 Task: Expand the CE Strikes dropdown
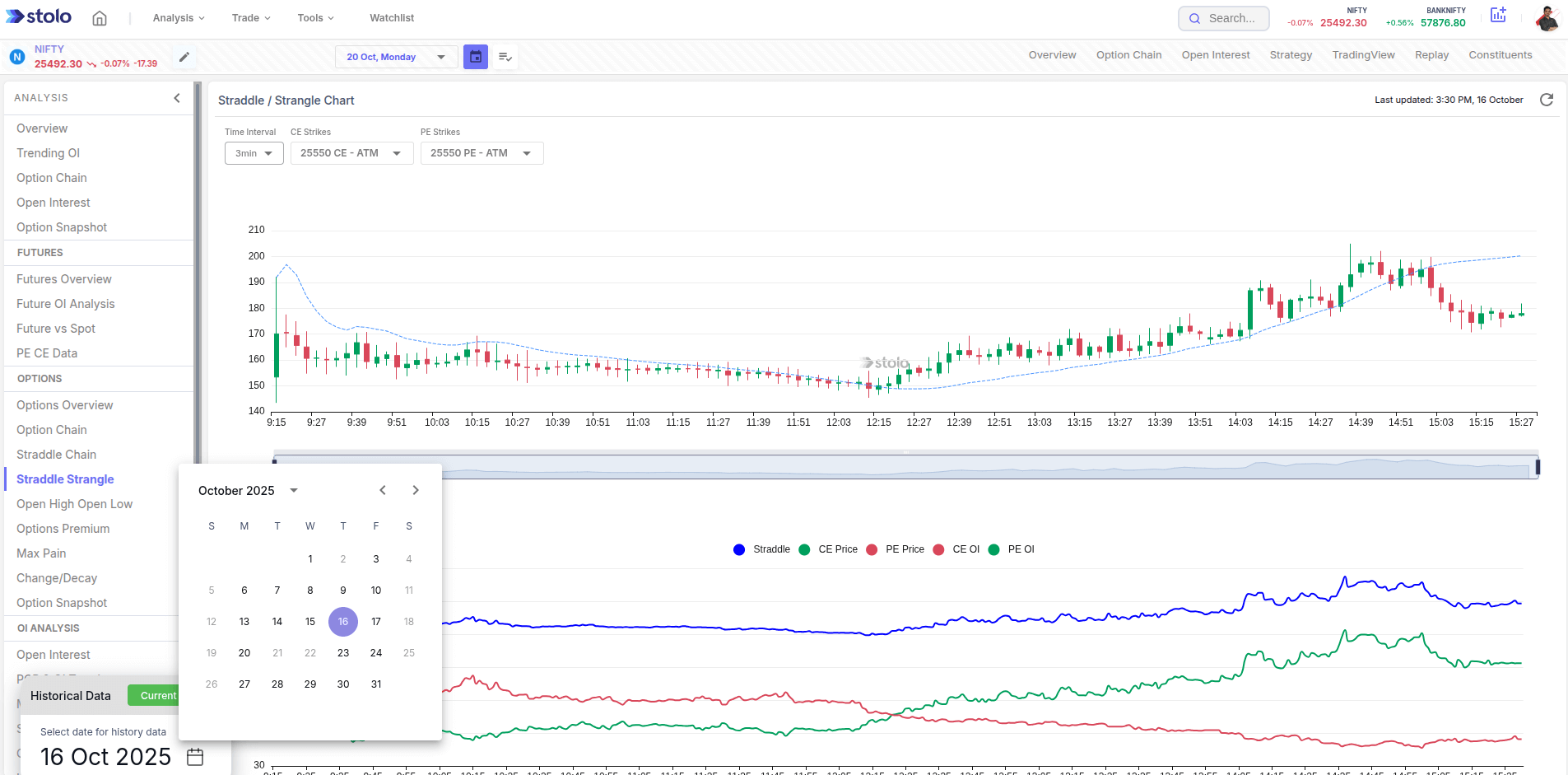coord(351,153)
